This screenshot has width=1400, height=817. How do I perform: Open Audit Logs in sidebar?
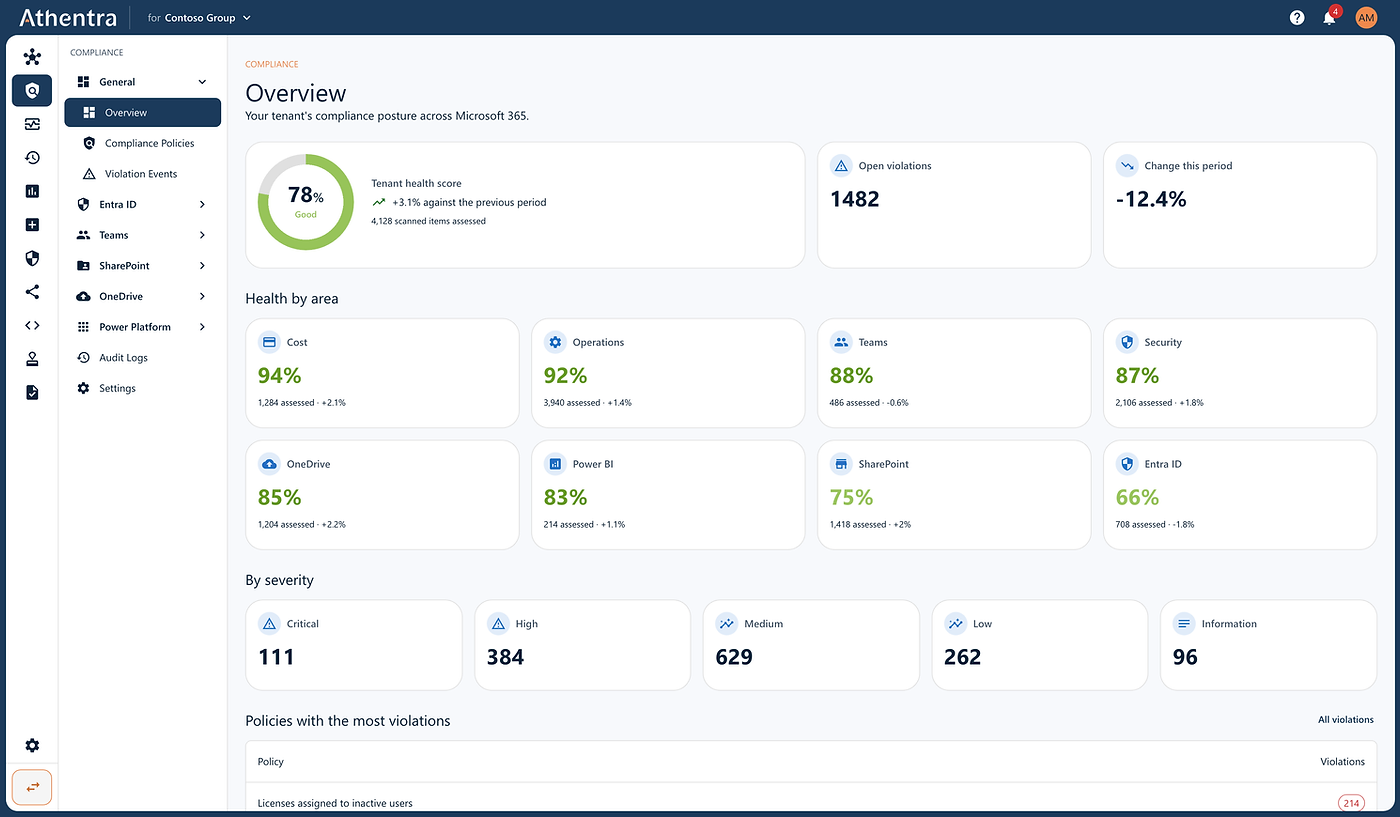143,358
